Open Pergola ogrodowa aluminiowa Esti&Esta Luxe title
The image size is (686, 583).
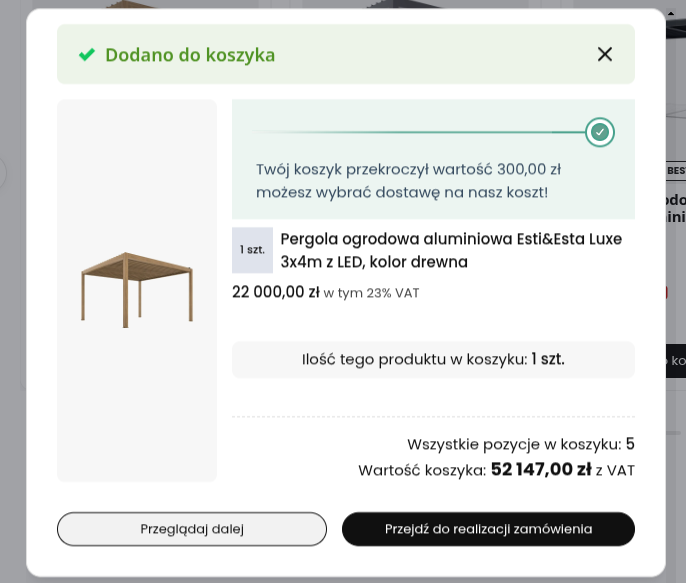[451, 250]
